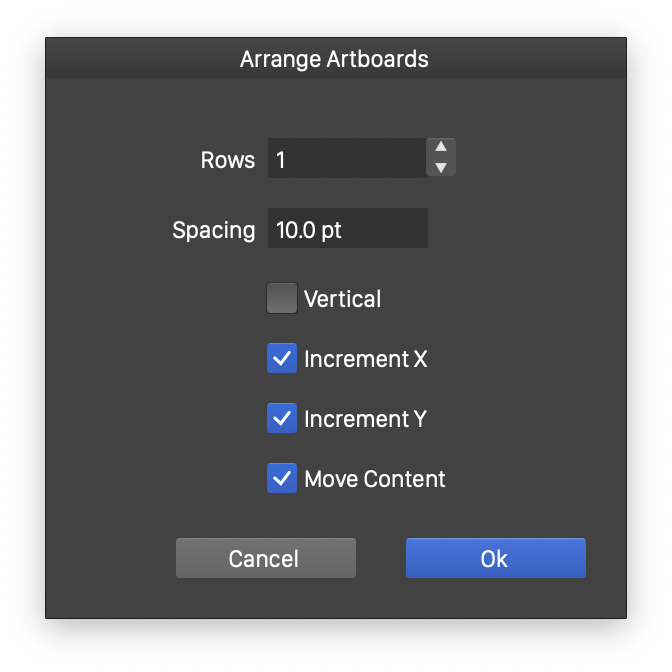Disable the Increment Y checkbox
This screenshot has width=672, height=672.
(282, 419)
